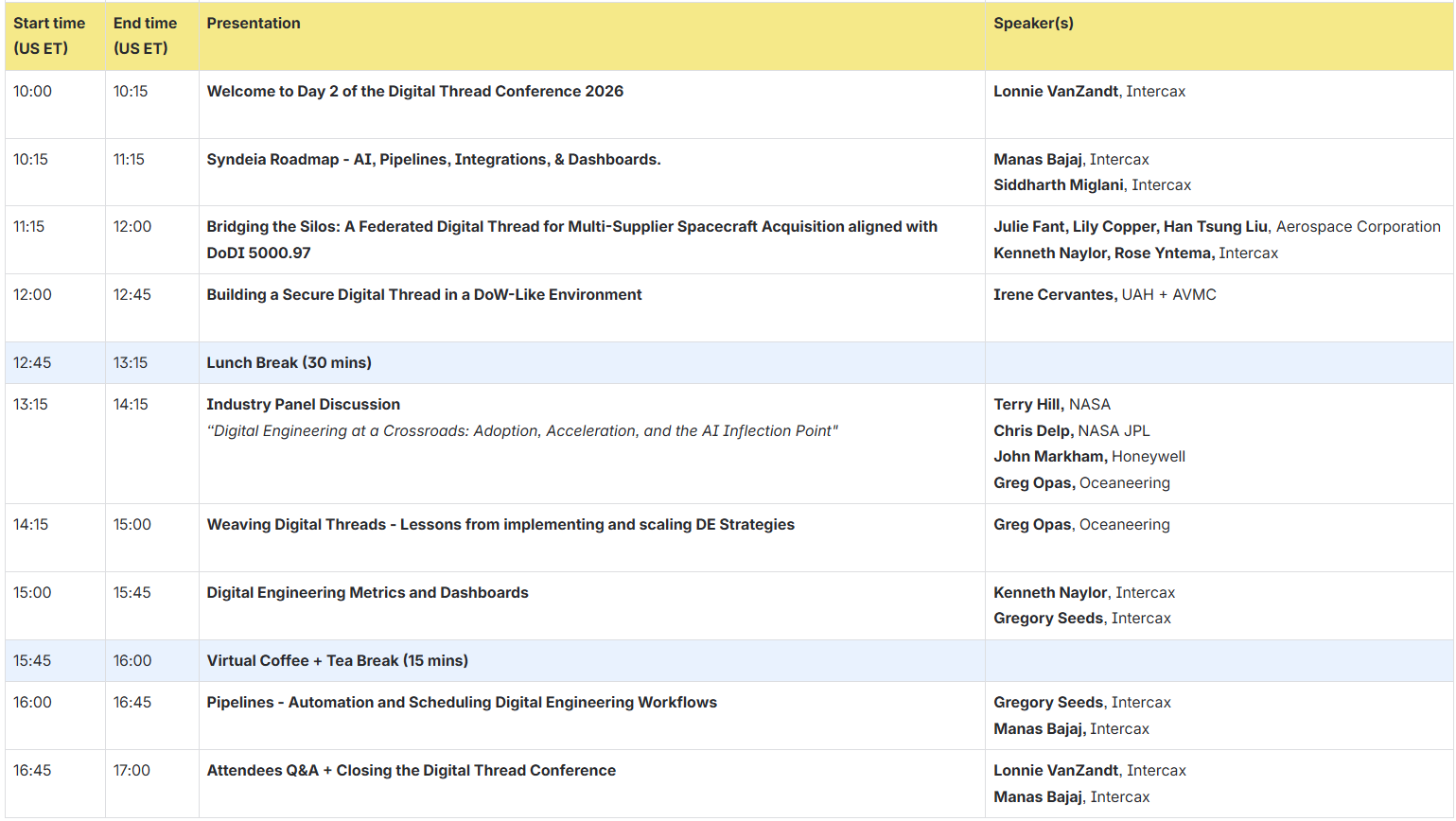
Task: Click the 12:45 start time cell
Action: [55, 363]
